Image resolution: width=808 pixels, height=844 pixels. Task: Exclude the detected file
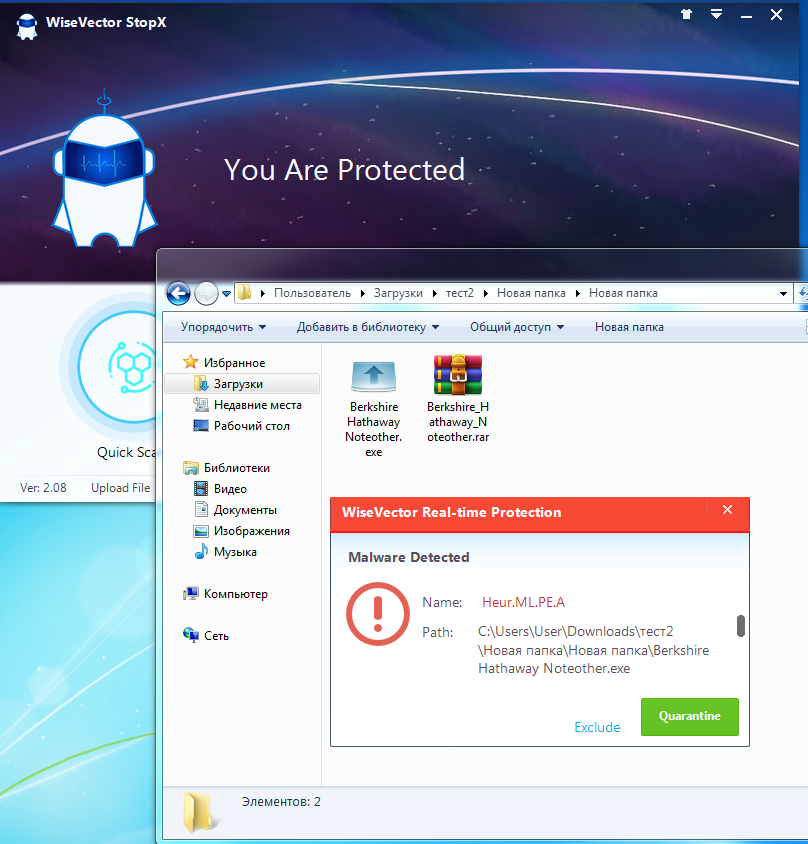point(597,727)
